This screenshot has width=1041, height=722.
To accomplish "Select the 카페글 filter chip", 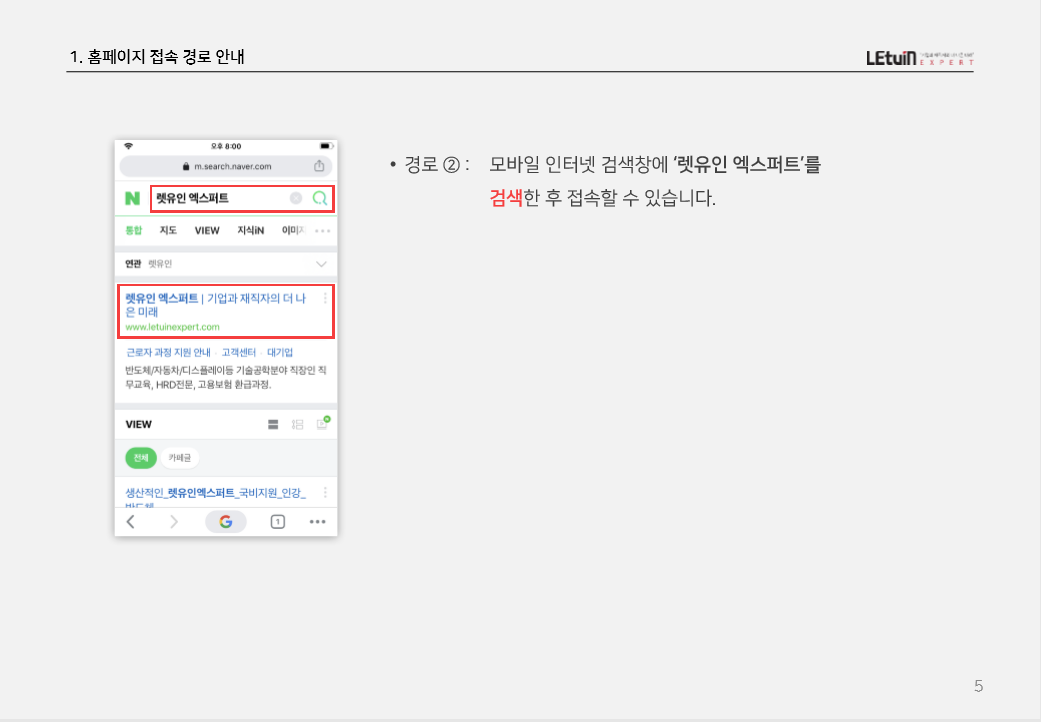I will 180,458.
